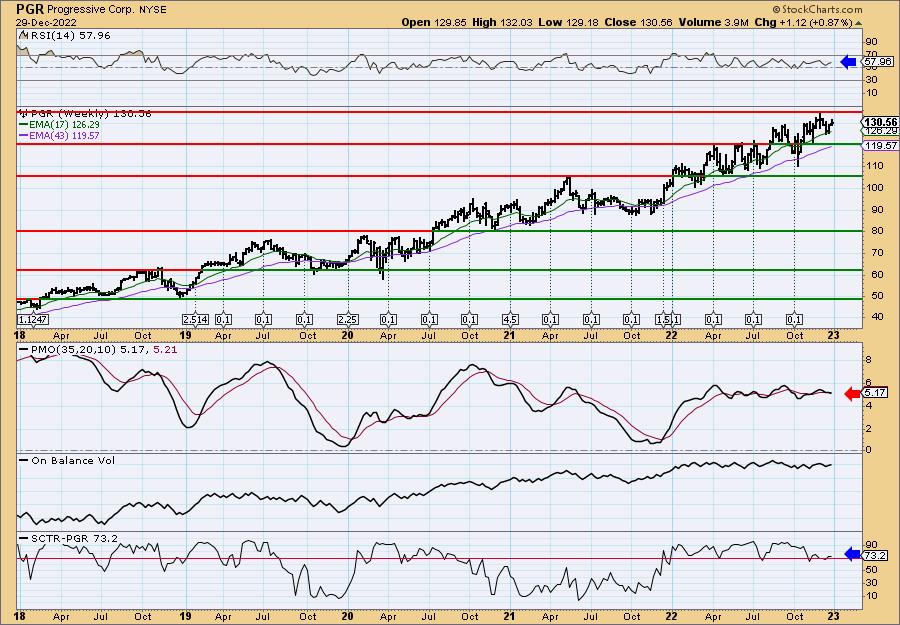Click the Low 129.18 value
Image resolution: width=900 pixels, height=625 pixels.
coord(568,22)
